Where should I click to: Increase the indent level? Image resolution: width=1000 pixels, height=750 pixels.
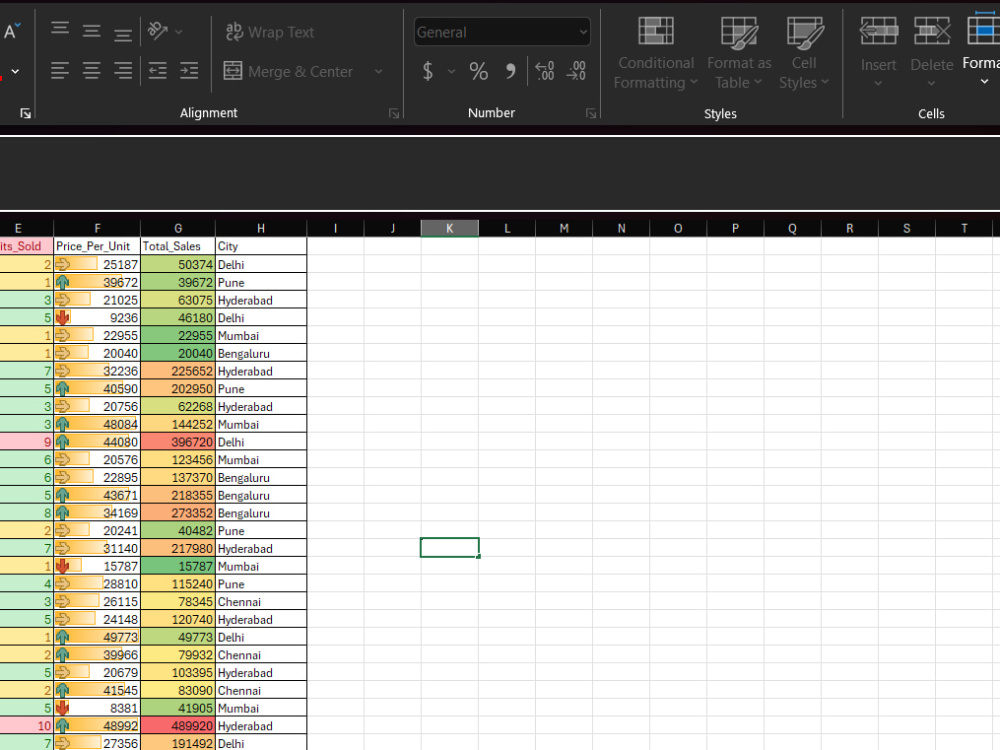(x=189, y=70)
